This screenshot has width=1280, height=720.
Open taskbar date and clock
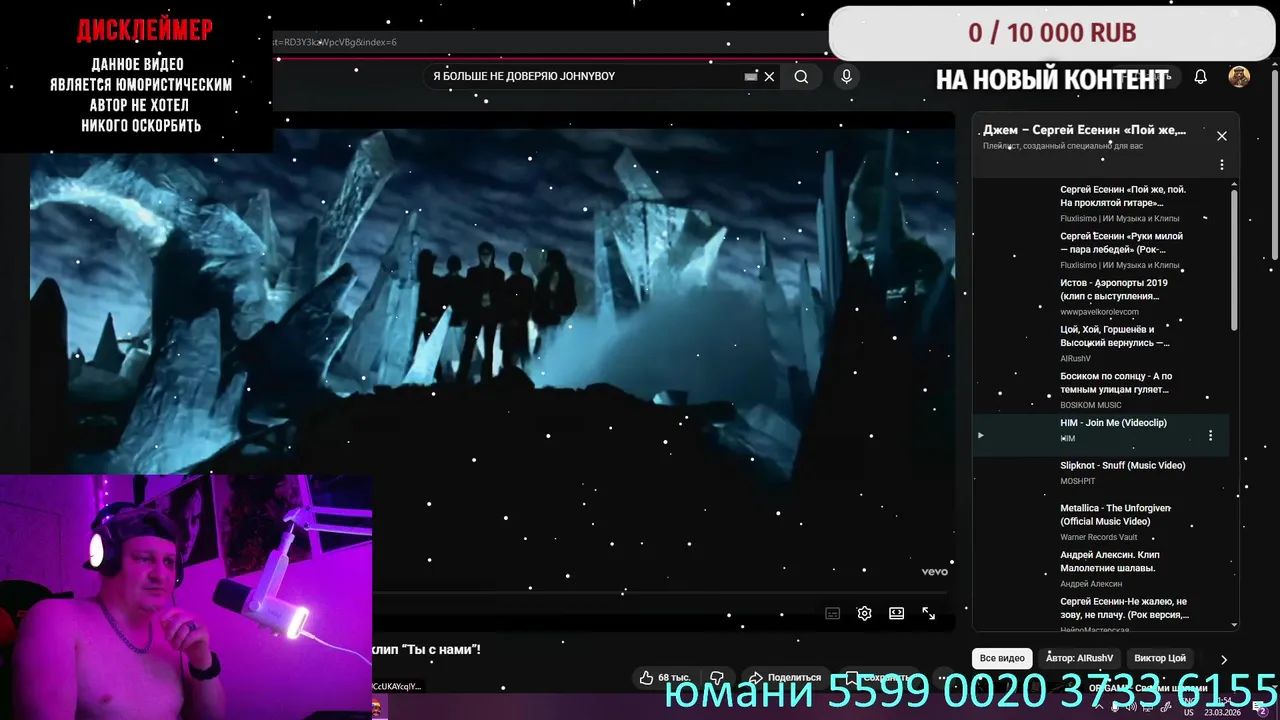pyautogui.click(x=1225, y=706)
